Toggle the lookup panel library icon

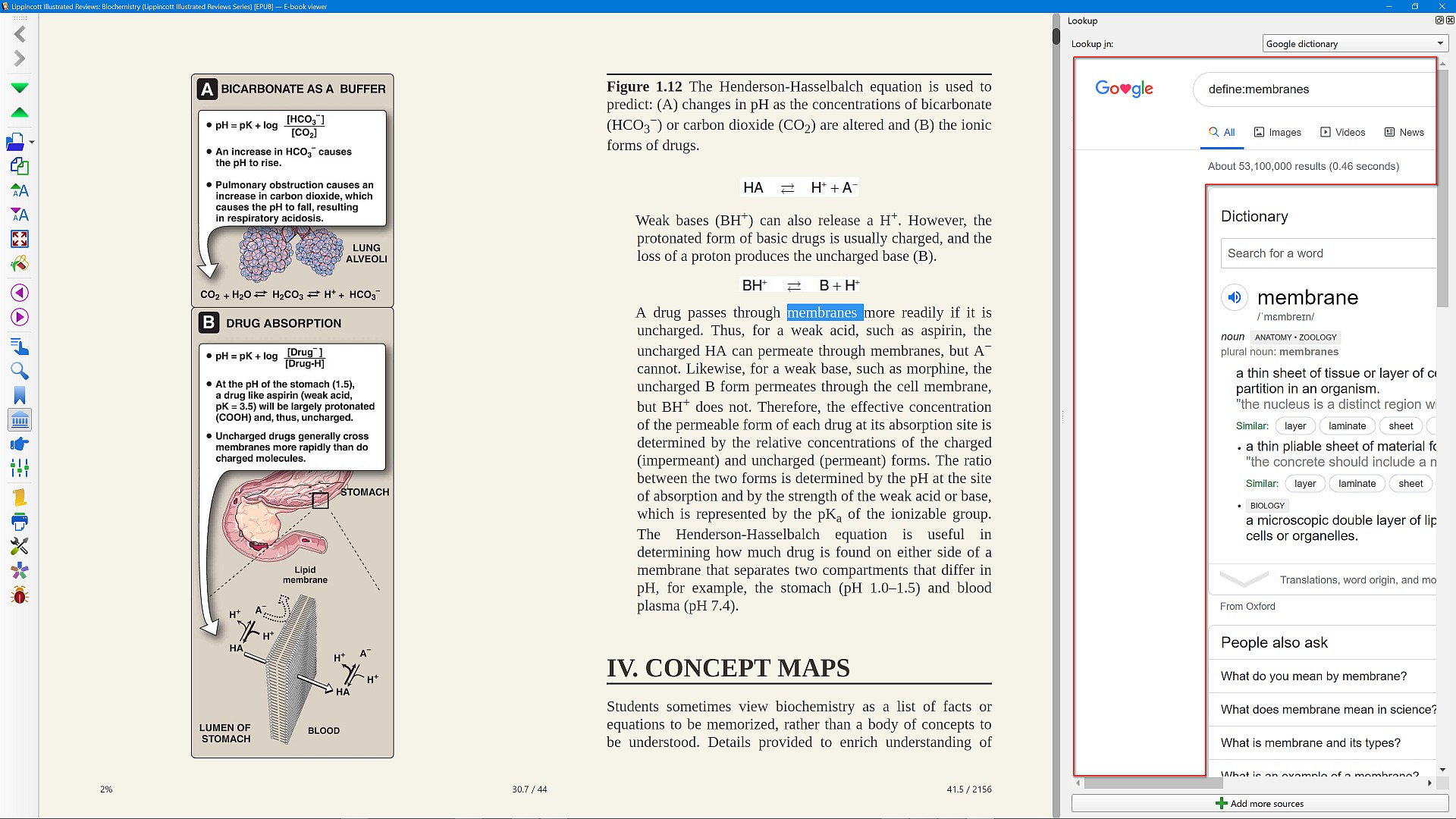tap(20, 420)
